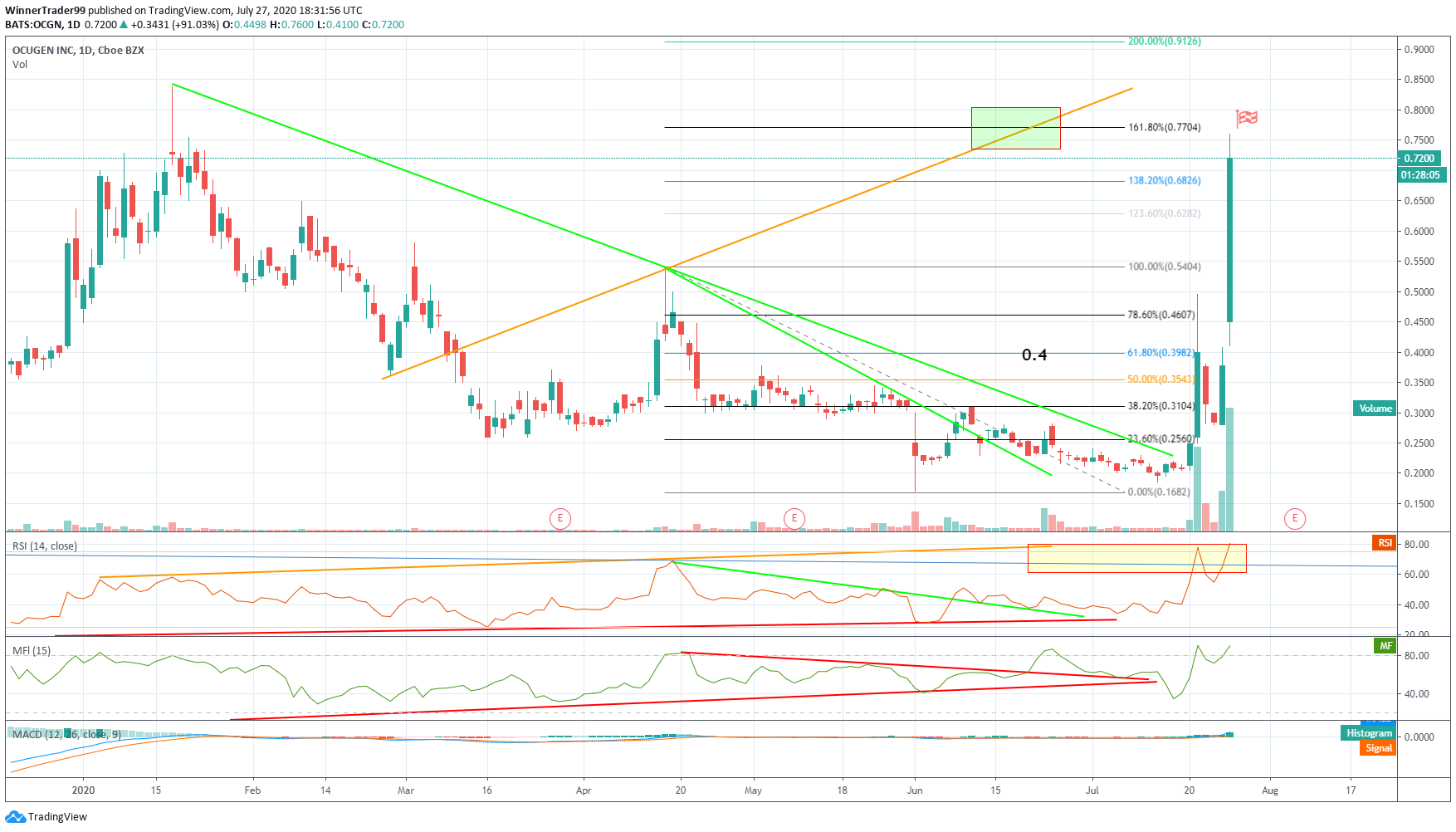
Task: Click the Jul label on the time axis
Action: click(1092, 790)
